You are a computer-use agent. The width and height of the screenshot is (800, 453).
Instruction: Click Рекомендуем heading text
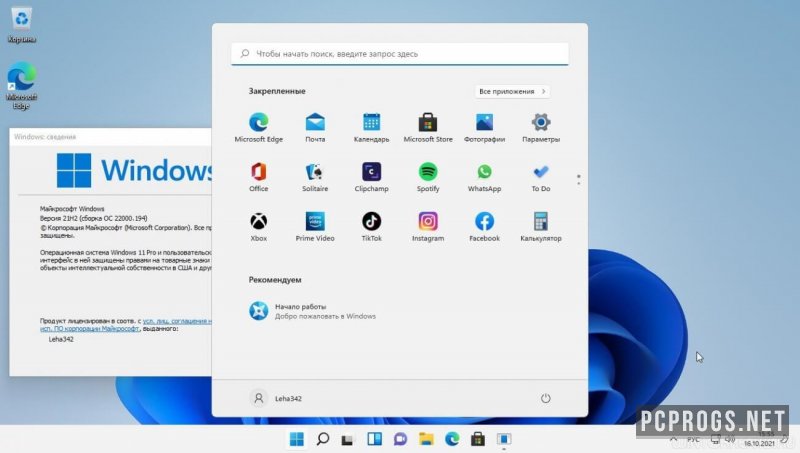275,280
